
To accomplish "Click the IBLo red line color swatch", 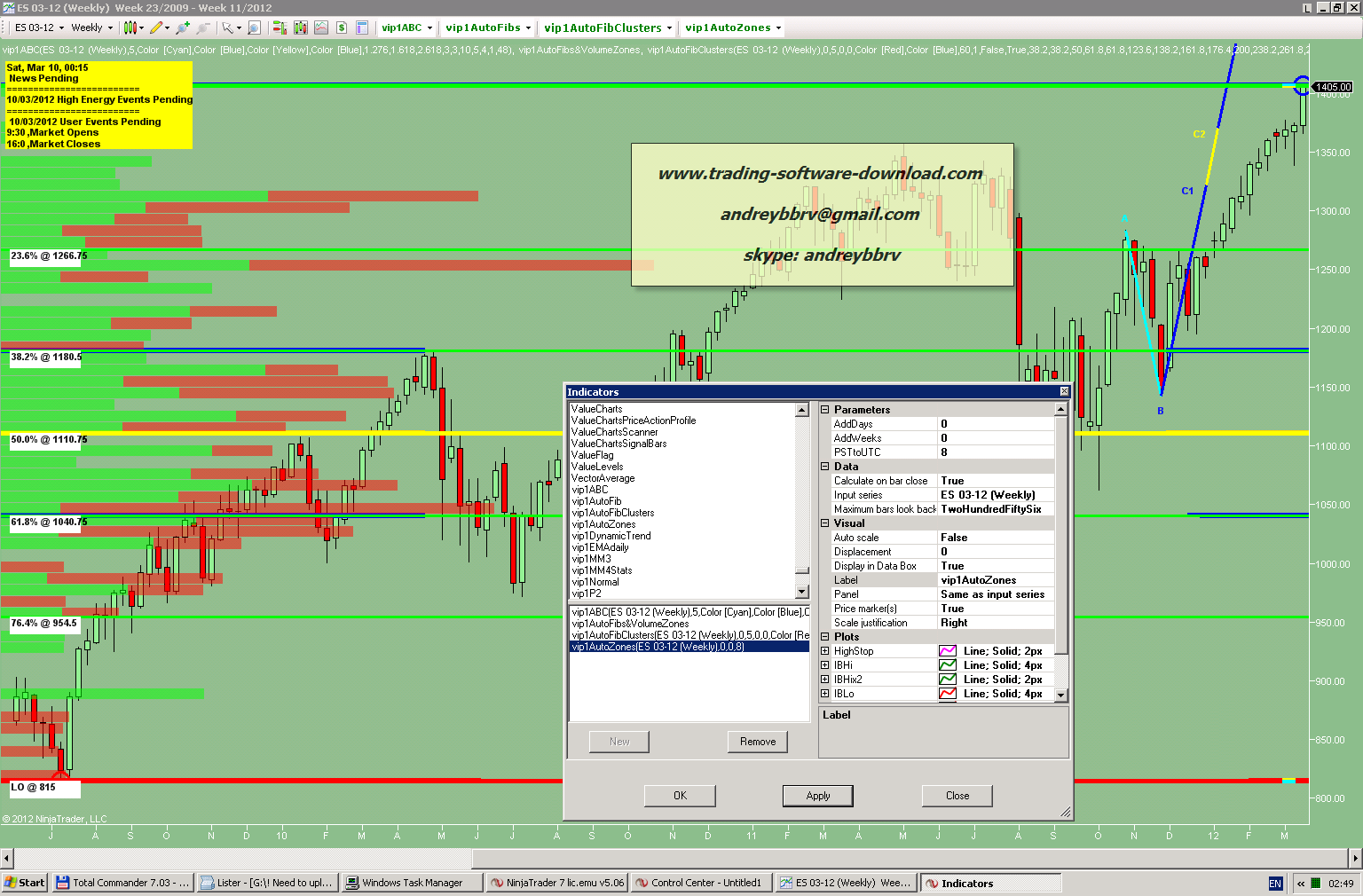I will tap(948, 694).
